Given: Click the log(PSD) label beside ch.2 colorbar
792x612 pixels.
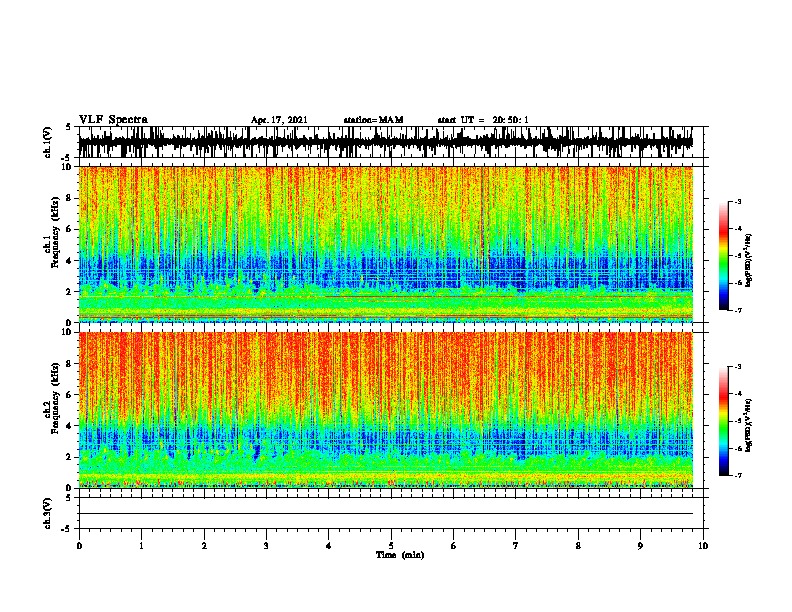Looking at the screenshot, I should coord(749,425).
